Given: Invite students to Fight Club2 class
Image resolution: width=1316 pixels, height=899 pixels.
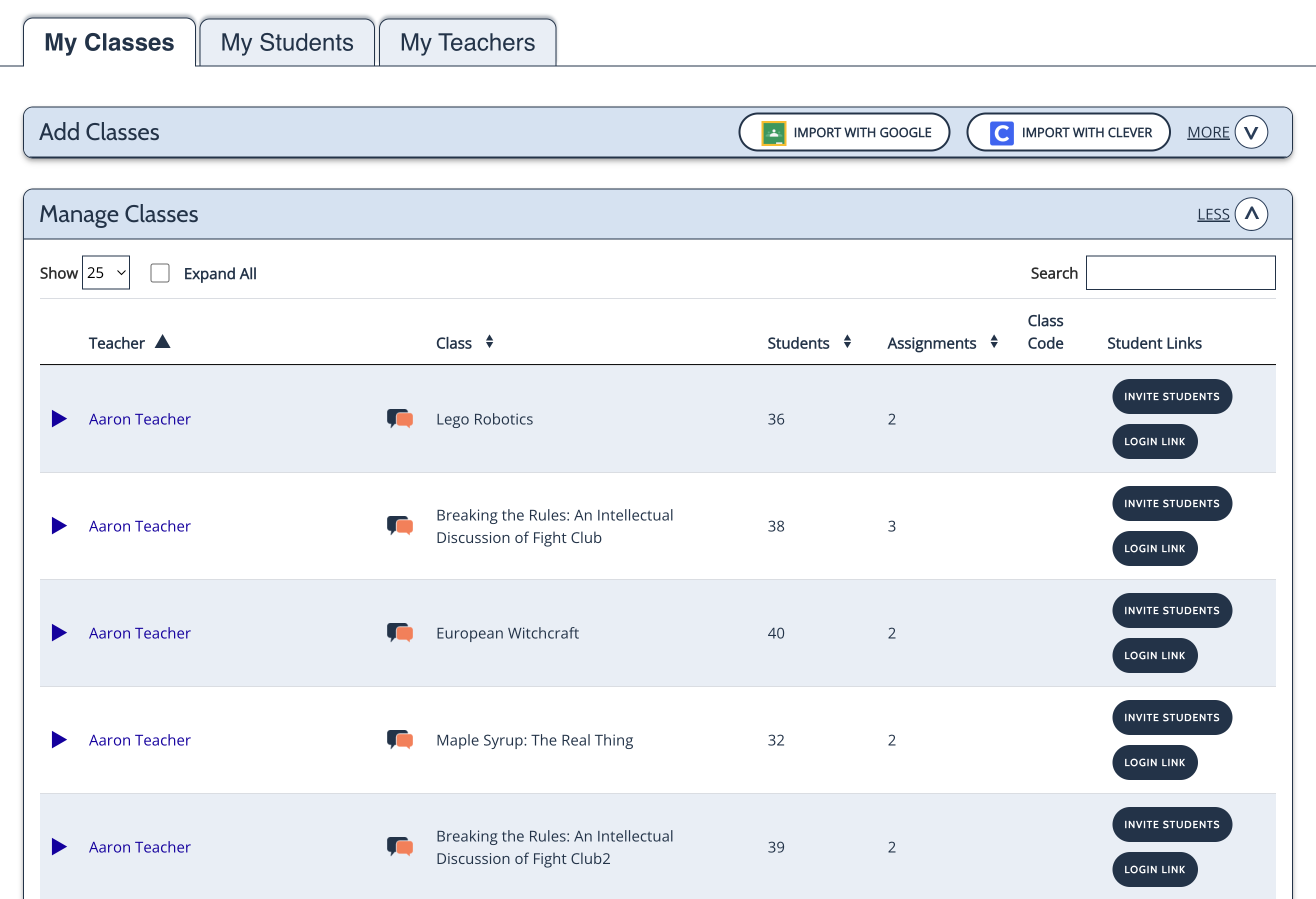Looking at the screenshot, I should 1171,824.
